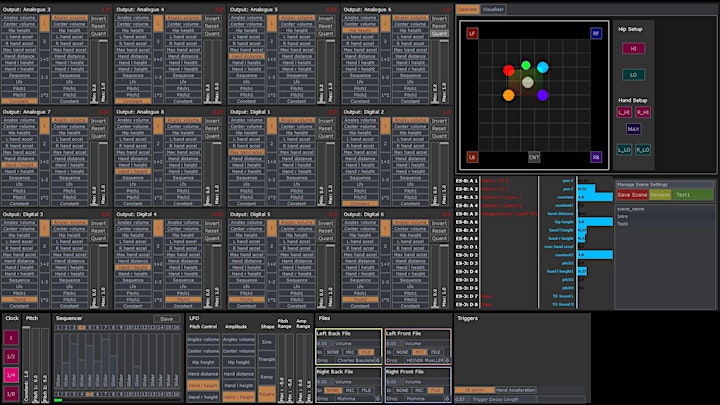The height and width of the screenshot is (405, 720).
Task: Select step 5 in the top Sequencer row
Action: (90, 327)
